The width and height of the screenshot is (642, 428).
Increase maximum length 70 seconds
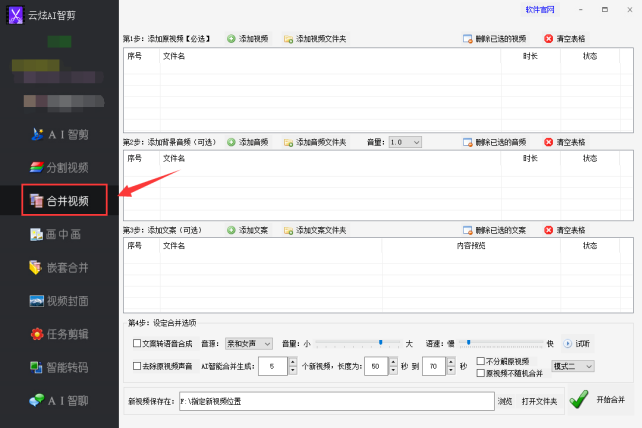(451, 362)
